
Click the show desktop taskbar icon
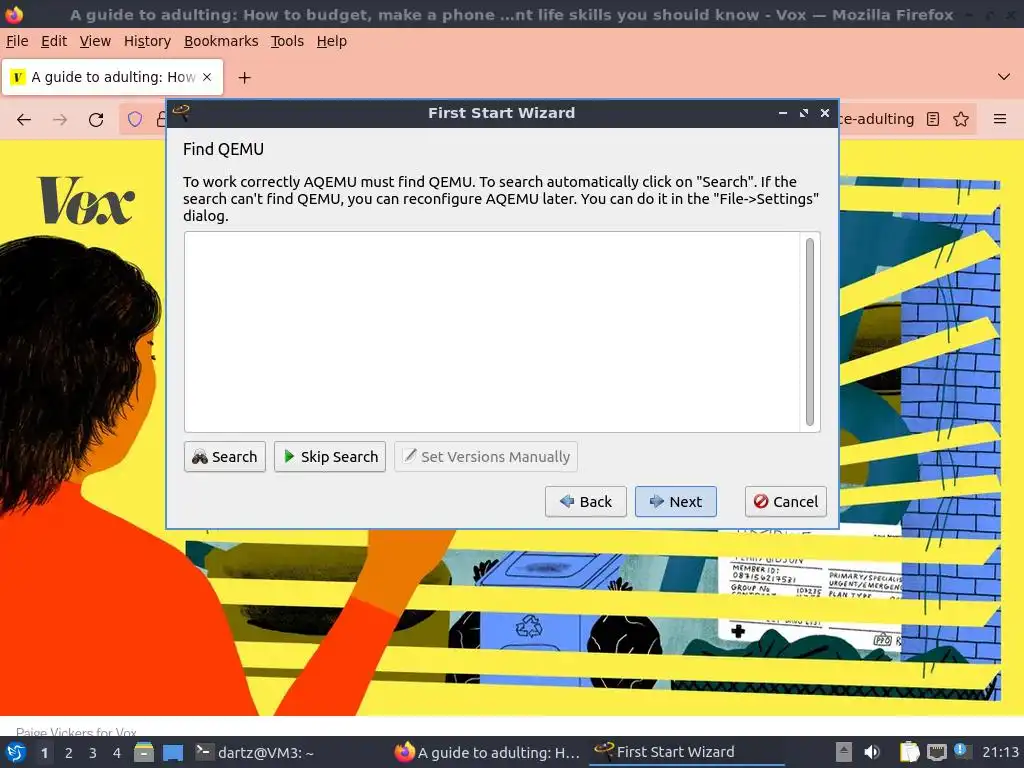[x=173, y=752]
